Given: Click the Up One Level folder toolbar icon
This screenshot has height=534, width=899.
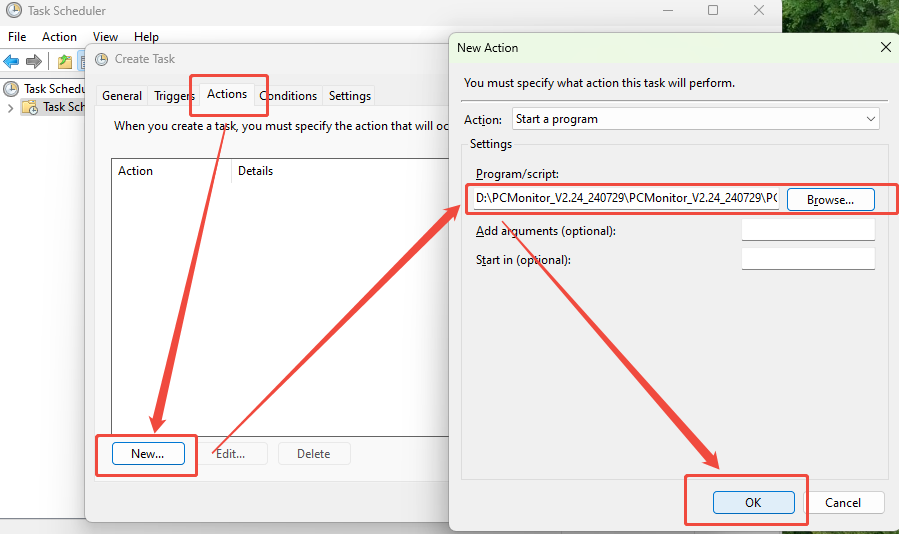Looking at the screenshot, I should click(x=65, y=61).
